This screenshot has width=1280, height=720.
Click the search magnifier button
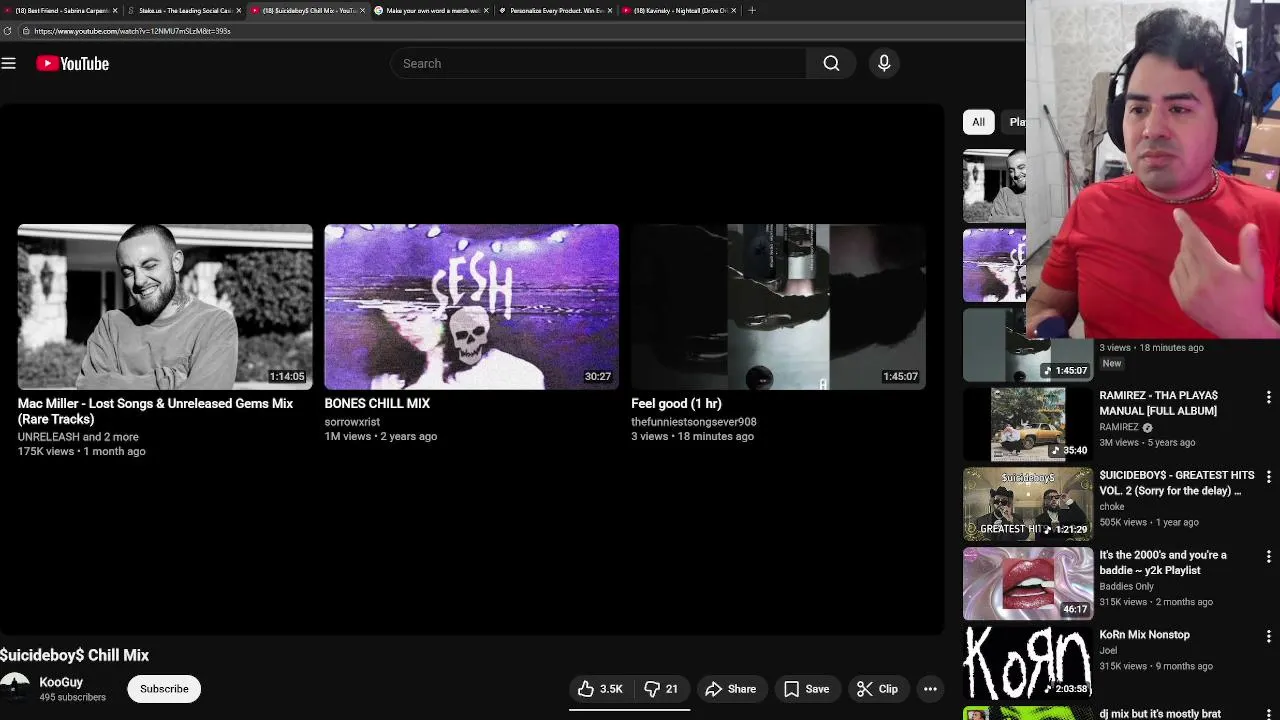[831, 63]
